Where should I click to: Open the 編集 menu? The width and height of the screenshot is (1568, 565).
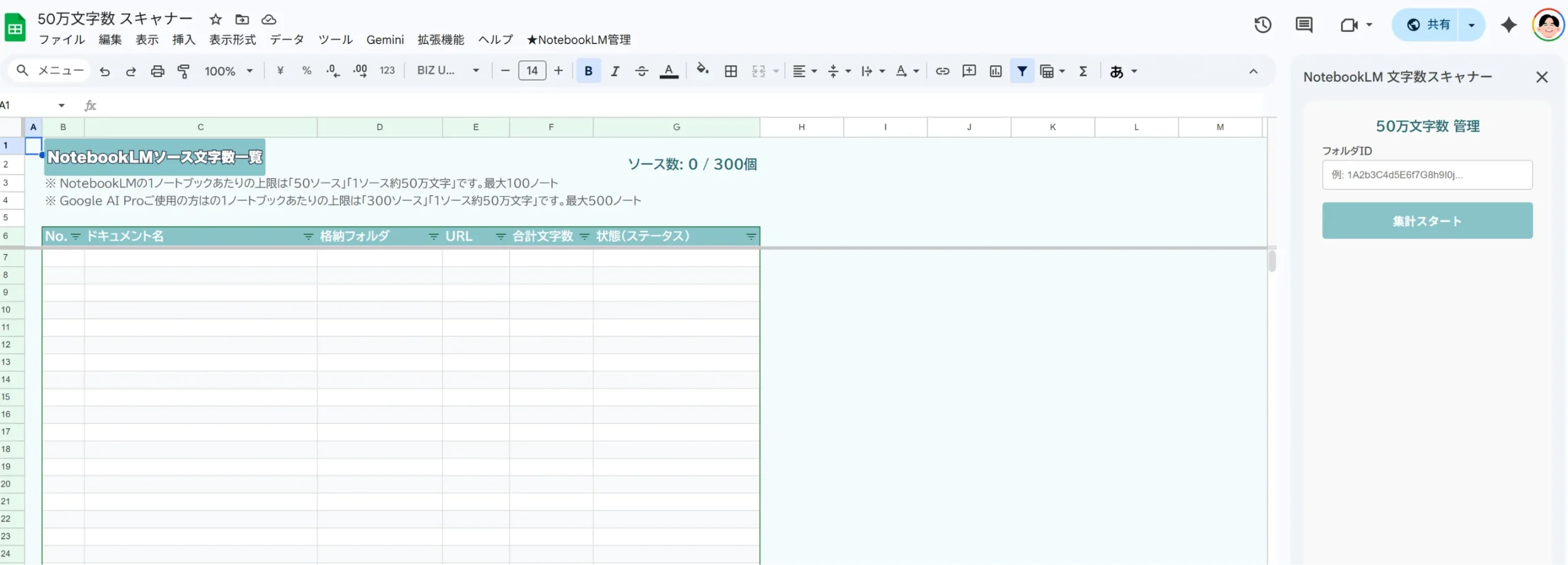tap(110, 40)
